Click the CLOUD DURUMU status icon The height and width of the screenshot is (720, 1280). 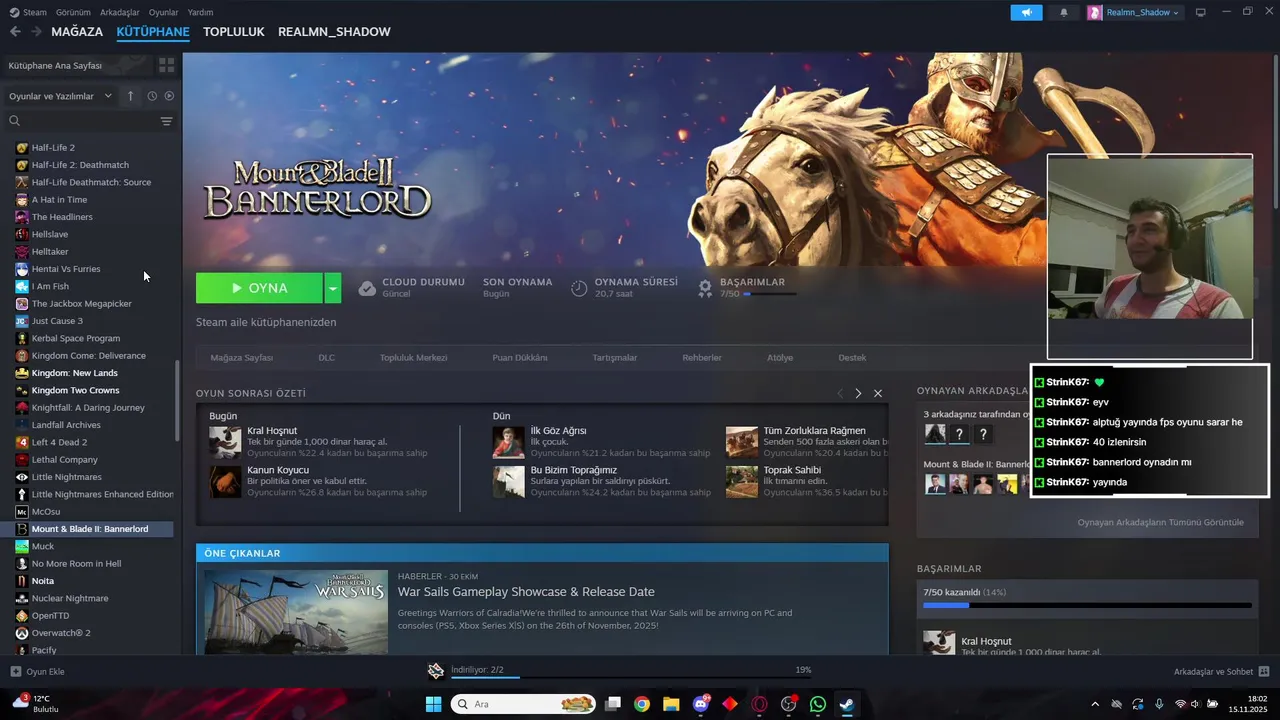click(367, 288)
